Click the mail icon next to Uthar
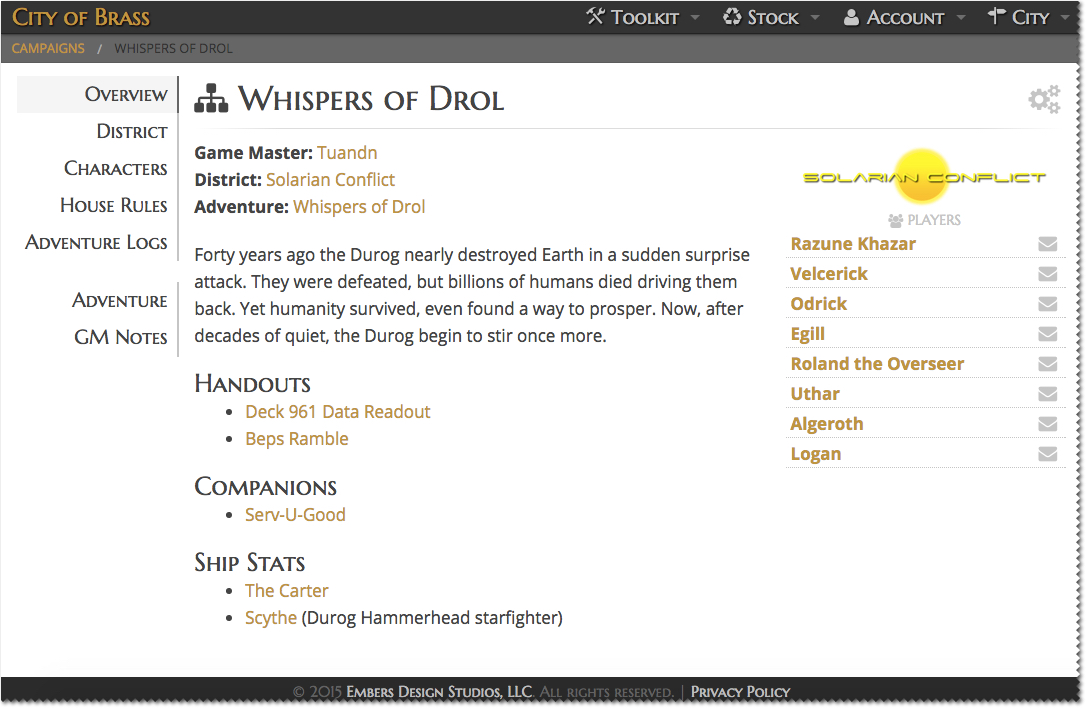Image resolution: width=1086 pixels, height=708 pixels. (1047, 394)
